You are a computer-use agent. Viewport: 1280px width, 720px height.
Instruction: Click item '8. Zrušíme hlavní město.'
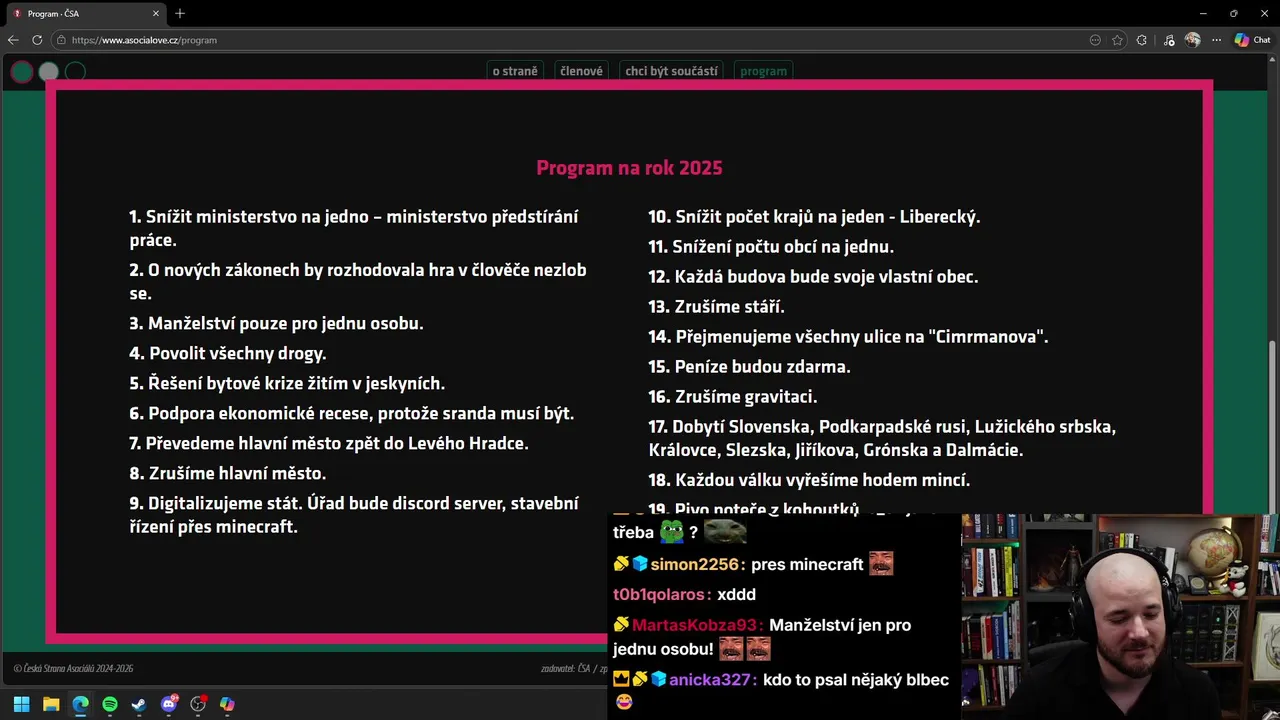[x=228, y=473]
